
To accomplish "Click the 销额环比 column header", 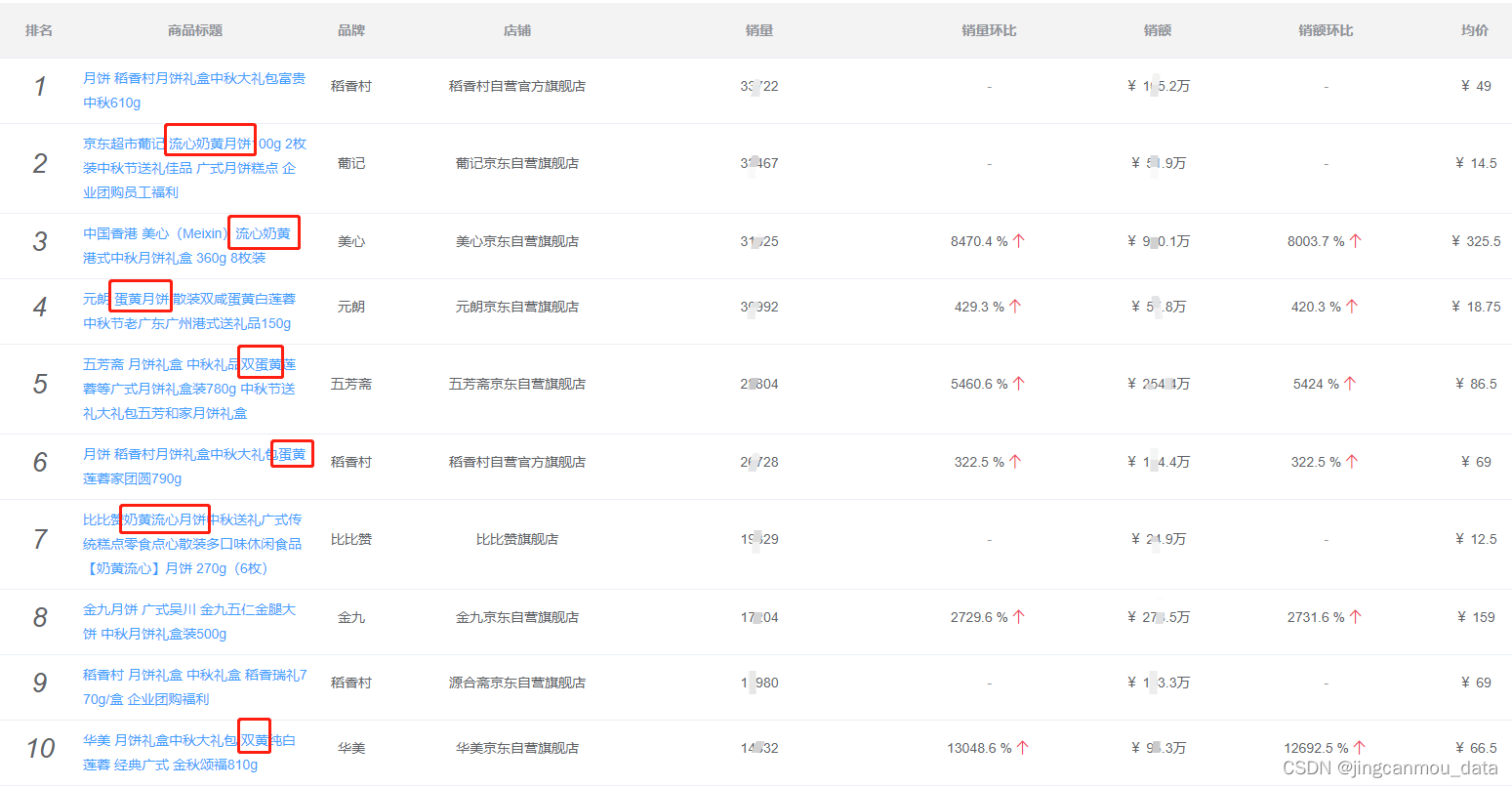I will pos(1326,30).
